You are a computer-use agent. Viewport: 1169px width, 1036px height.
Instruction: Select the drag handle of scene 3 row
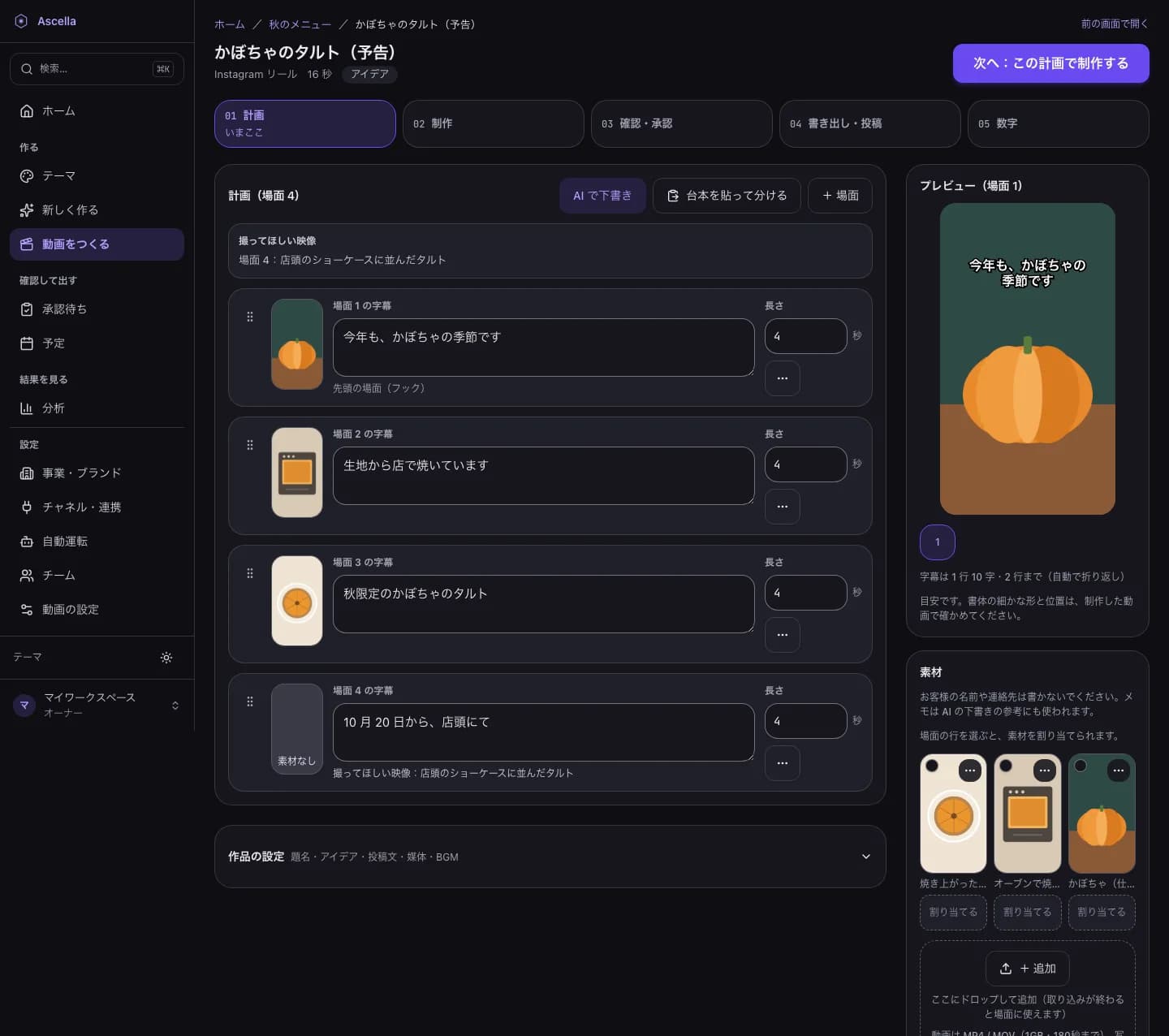[x=250, y=573]
